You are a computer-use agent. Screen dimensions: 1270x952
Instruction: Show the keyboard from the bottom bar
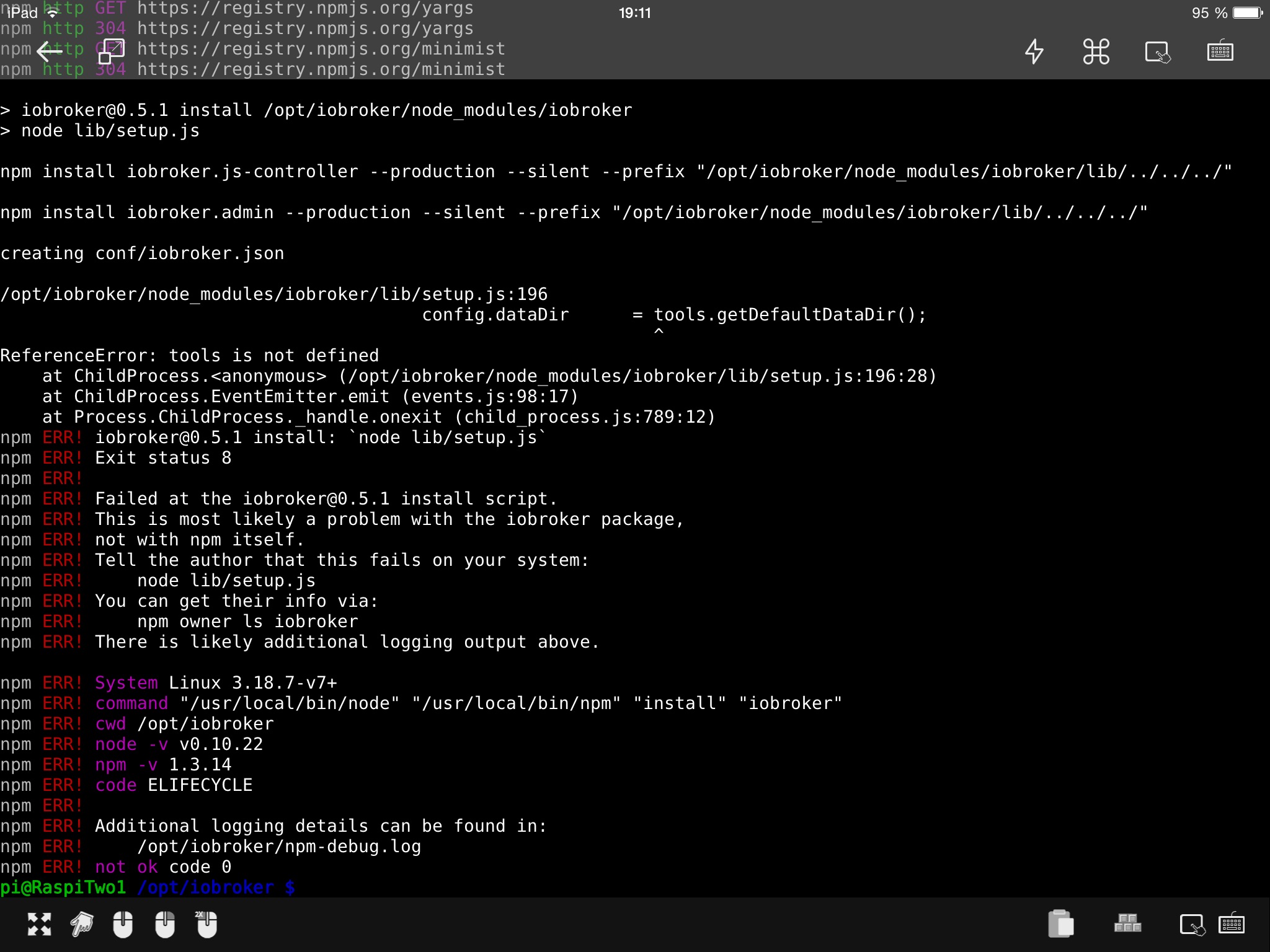pos(1232,924)
